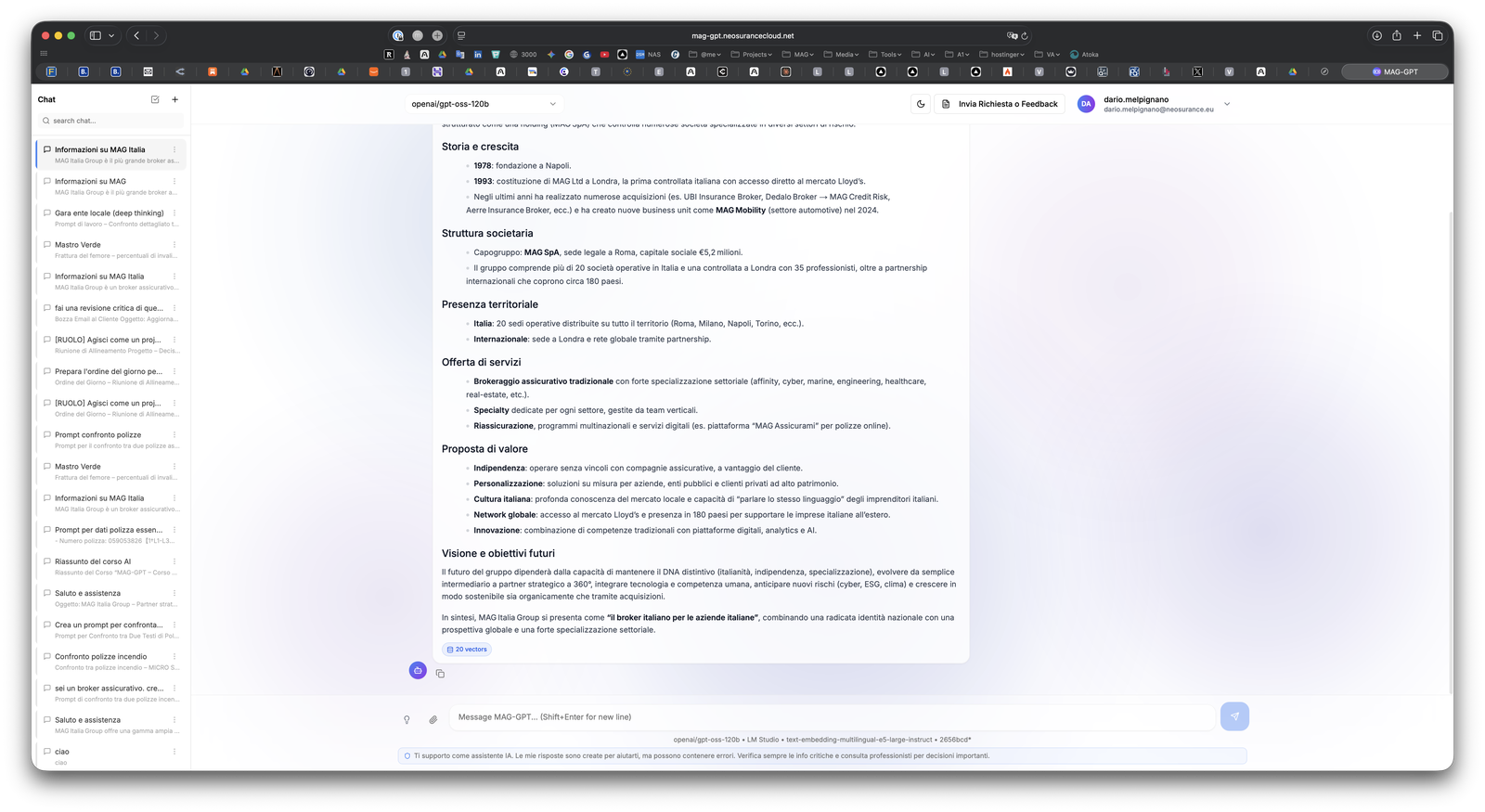This screenshot has width=1485, height=812.
Task: Open the ciao chat
Action: tap(111, 756)
